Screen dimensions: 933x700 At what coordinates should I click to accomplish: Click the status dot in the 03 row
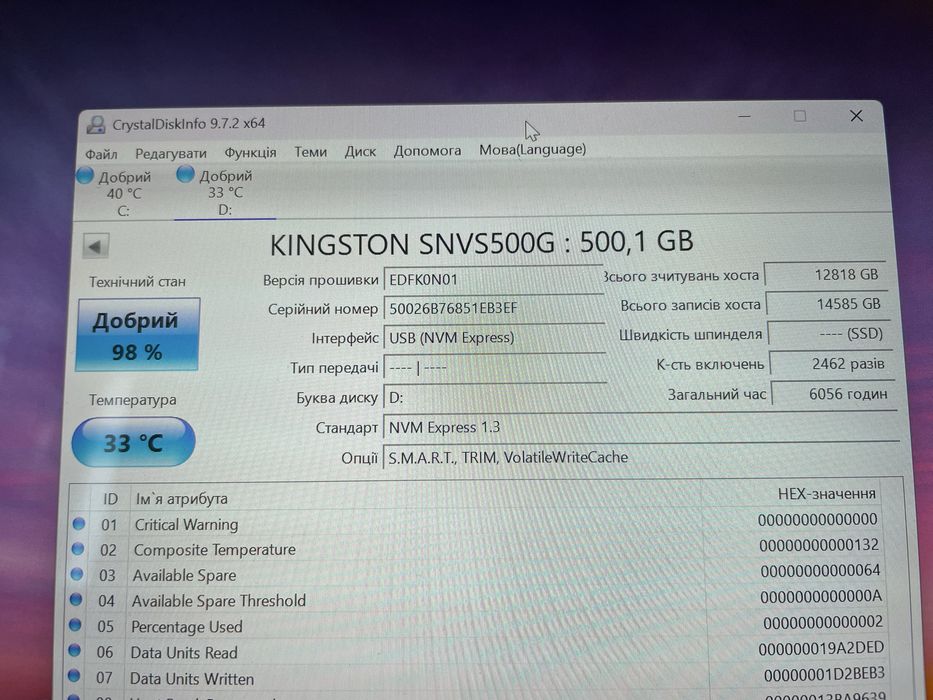77,574
